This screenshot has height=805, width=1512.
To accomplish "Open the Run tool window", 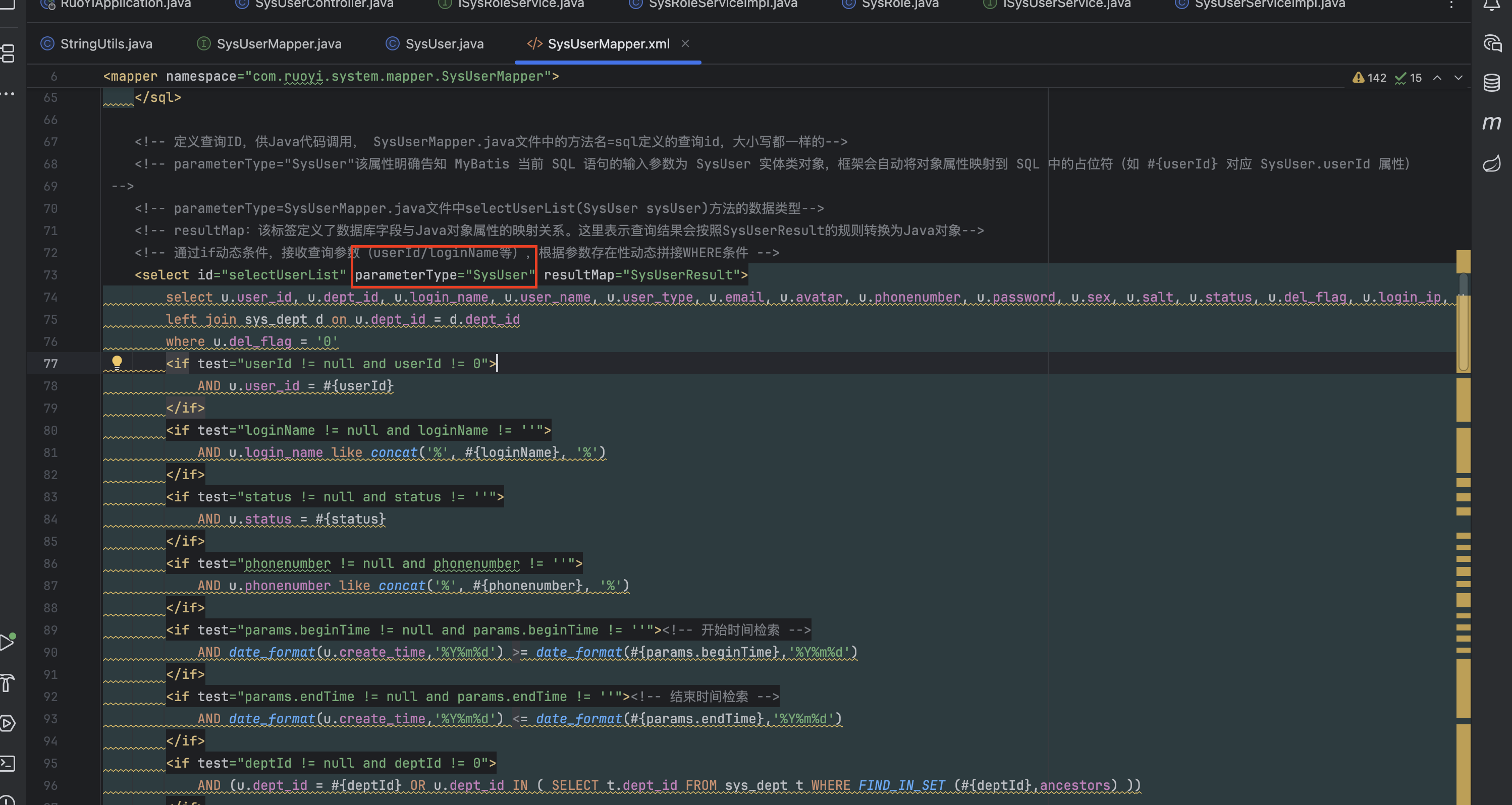I will [7, 642].
